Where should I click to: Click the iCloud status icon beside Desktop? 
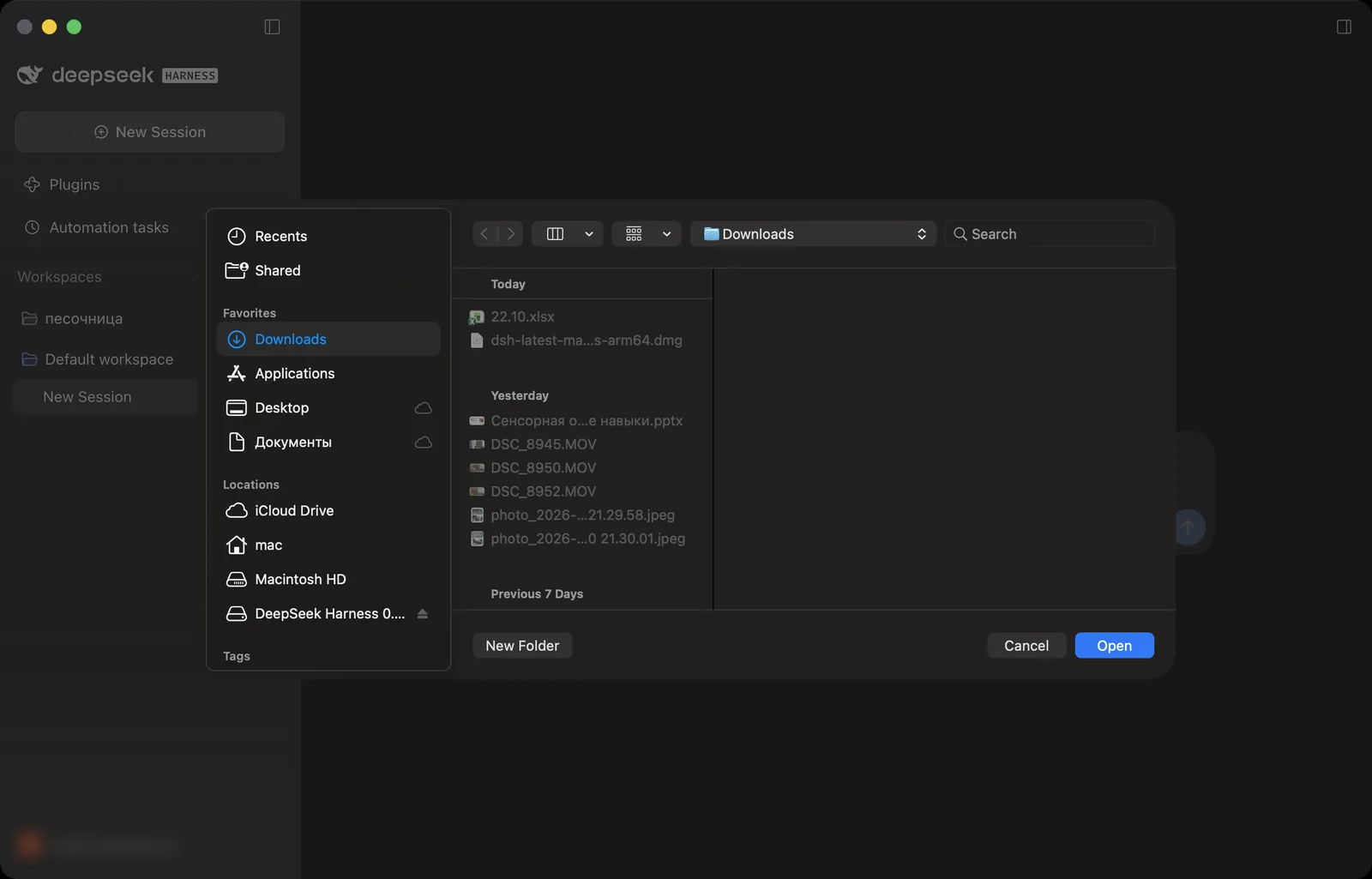424,408
